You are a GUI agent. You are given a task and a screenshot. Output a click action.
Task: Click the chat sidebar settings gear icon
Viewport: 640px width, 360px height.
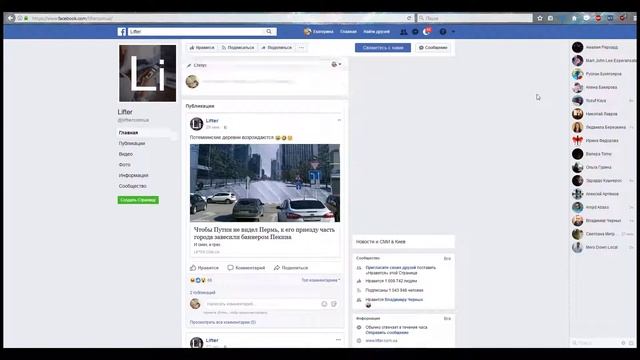pyautogui.click(x=623, y=343)
